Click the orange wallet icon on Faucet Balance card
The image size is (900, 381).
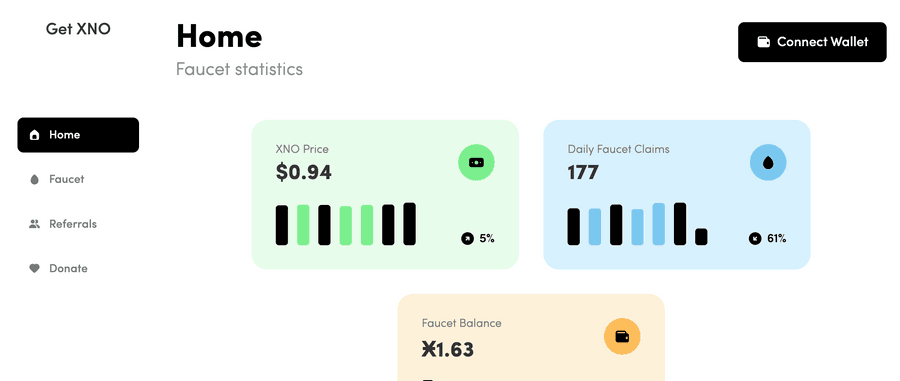pos(622,336)
